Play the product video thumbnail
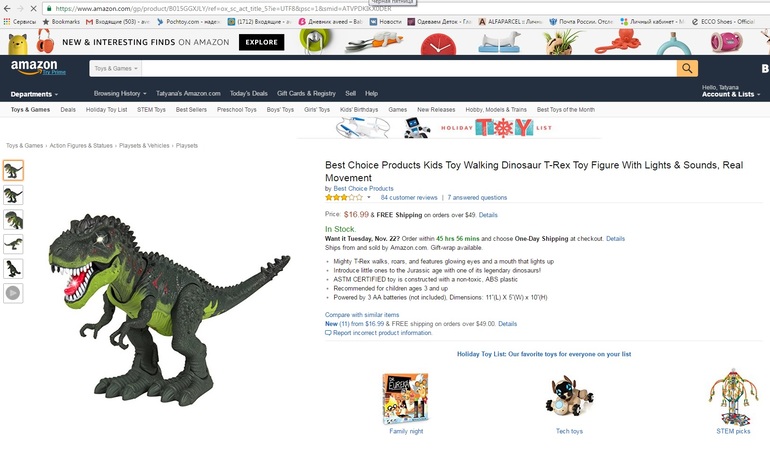The image size is (770, 449). [x=13, y=293]
